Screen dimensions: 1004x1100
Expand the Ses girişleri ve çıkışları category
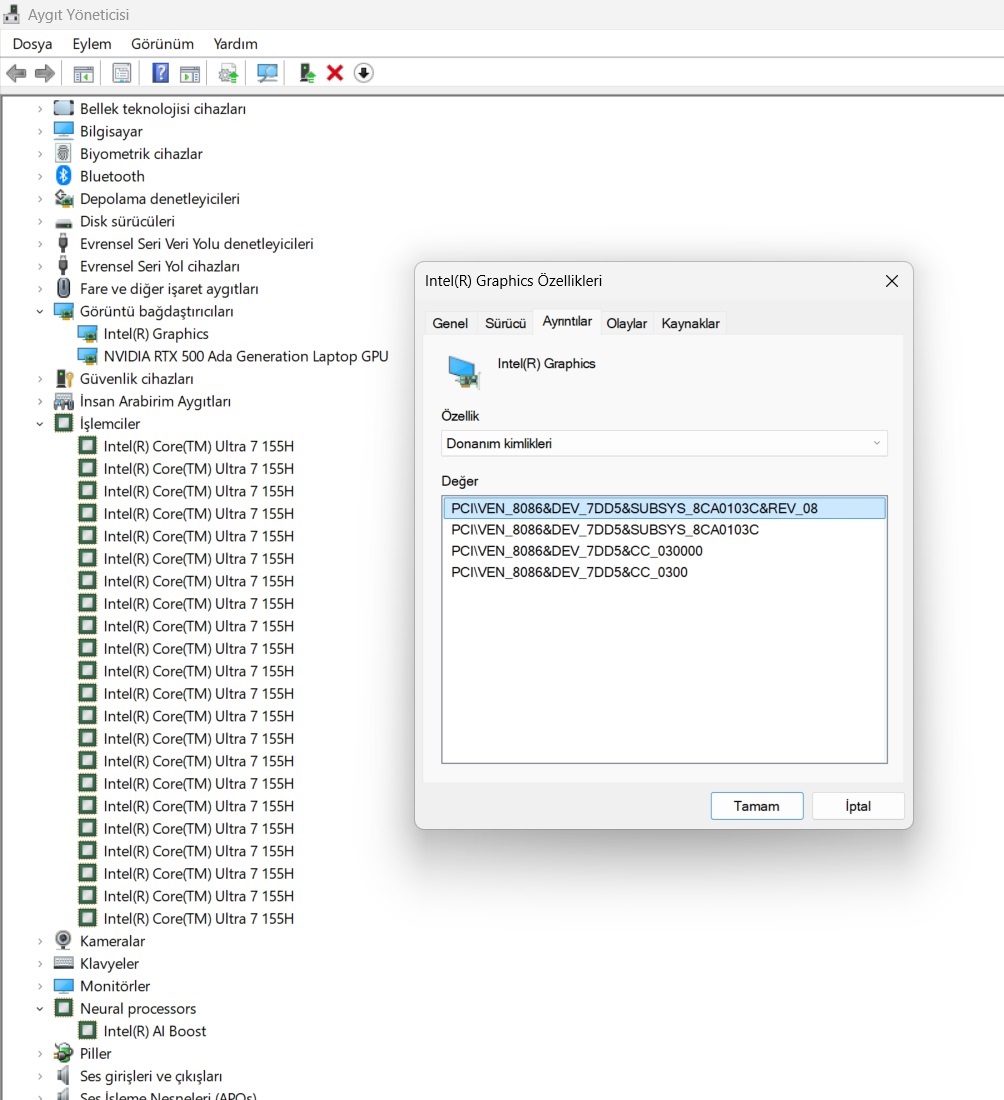pyautogui.click(x=40, y=1076)
